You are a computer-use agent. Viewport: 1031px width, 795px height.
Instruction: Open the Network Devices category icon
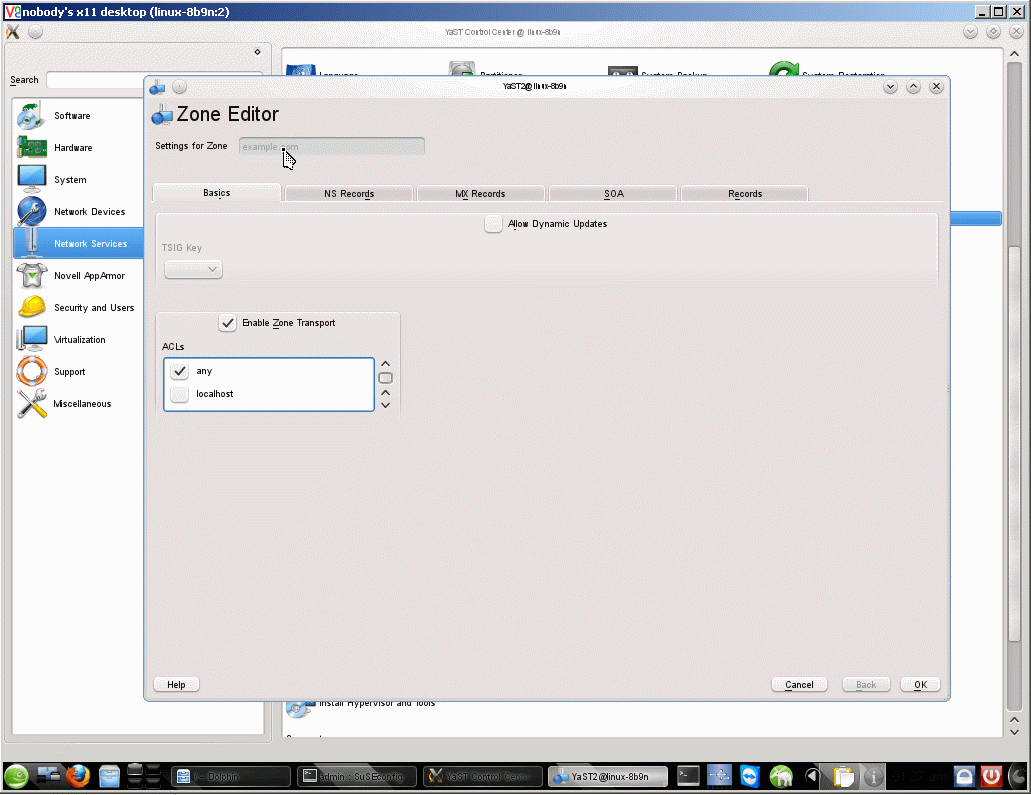point(32,212)
